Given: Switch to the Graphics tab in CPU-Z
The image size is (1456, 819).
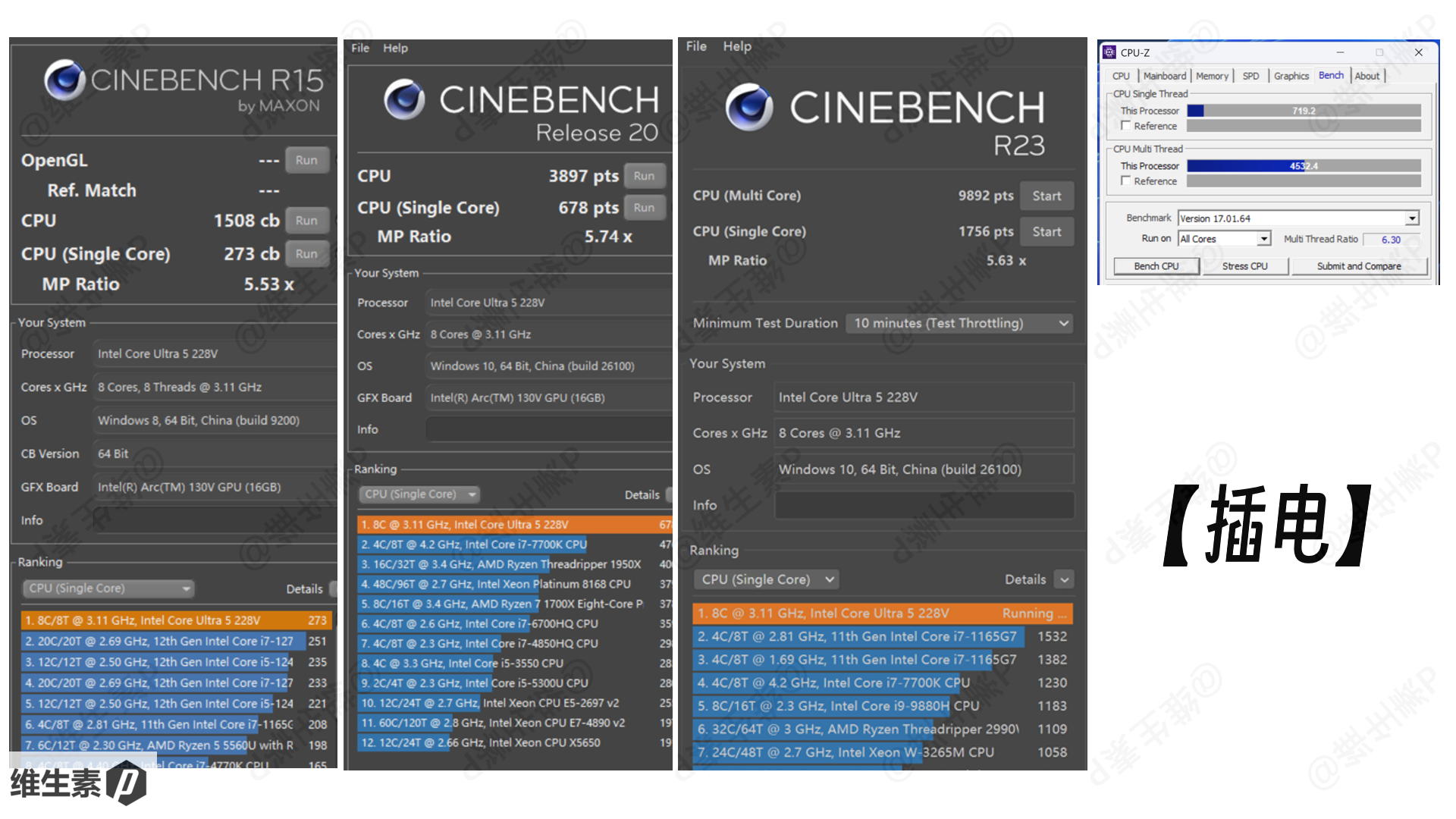Looking at the screenshot, I should (x=1291, y=76).
